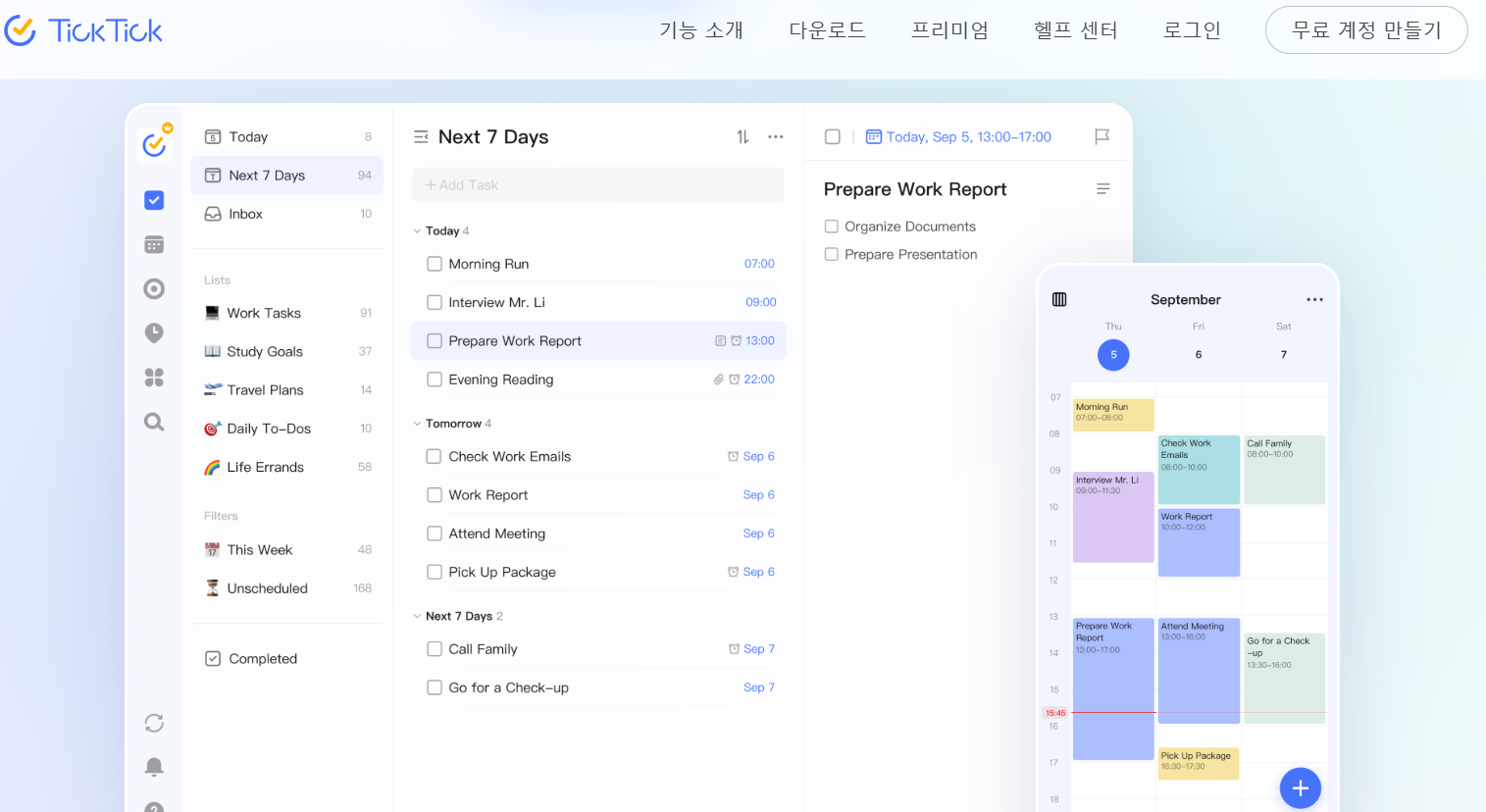The height and width of the screenshot is (812, 1486).
Task: Open the more options menu for Next 7 Days
Action: [x=776, y=136]
